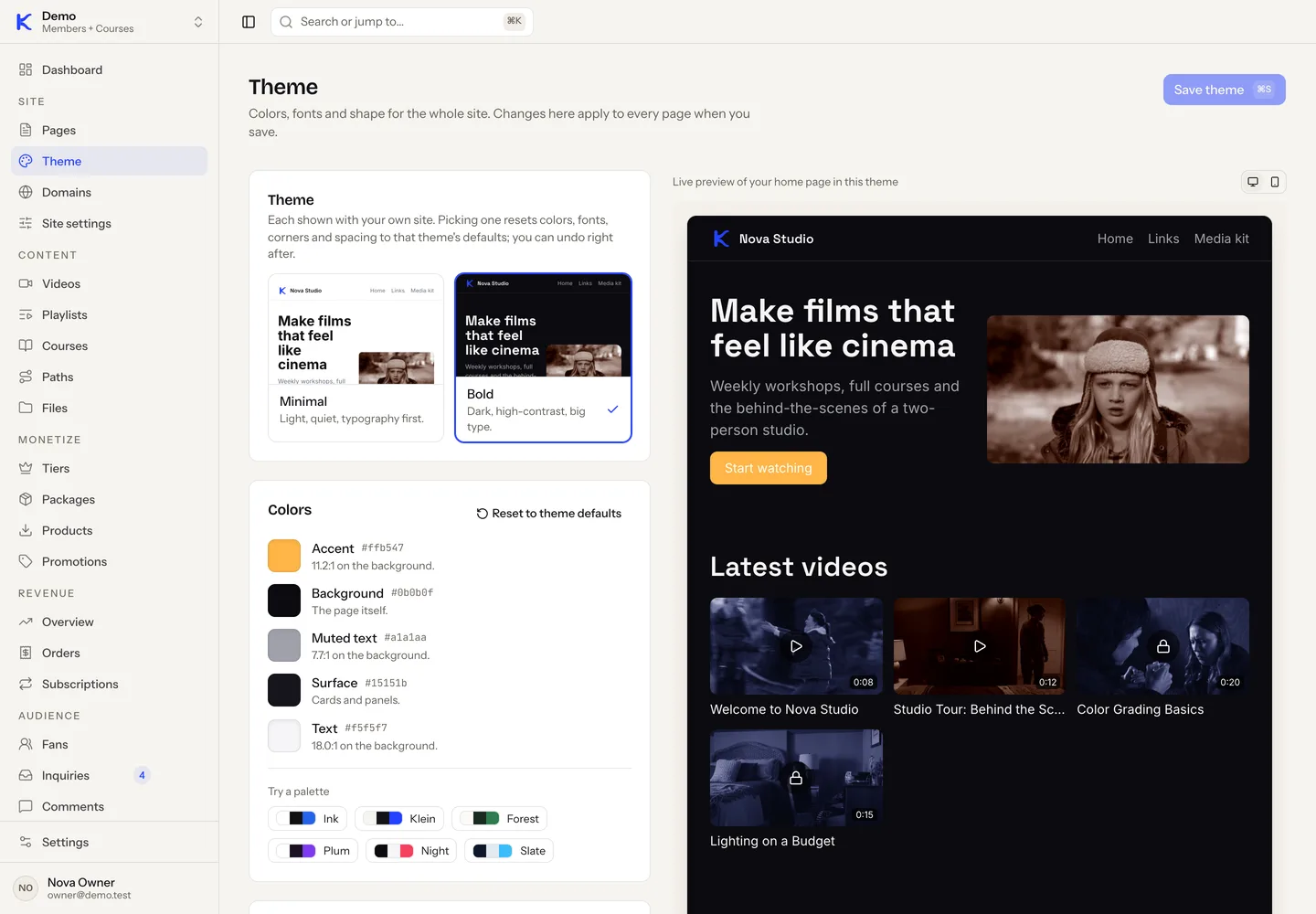This screenshot has width=1316, height=914.
Task: Click Media kit link in preview
Action: click(1221, 239)
